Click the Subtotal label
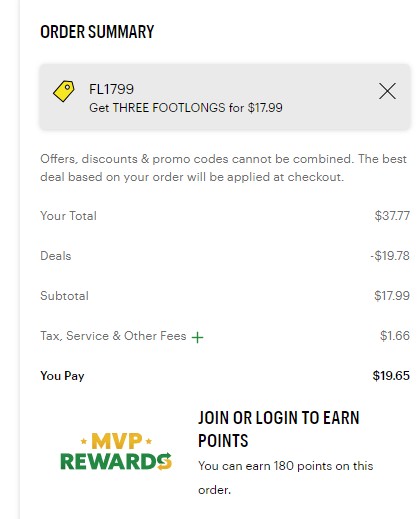 pyautogui.click(x=64, y=296)
